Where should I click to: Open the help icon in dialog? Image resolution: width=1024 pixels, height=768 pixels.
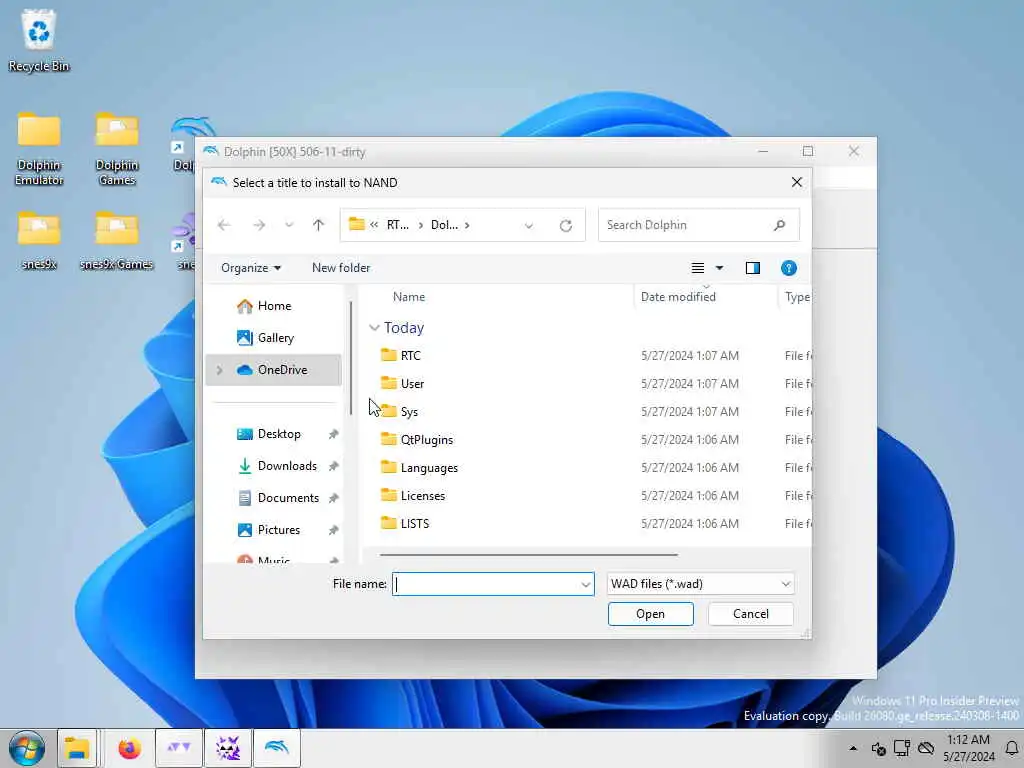pos(788,268)
